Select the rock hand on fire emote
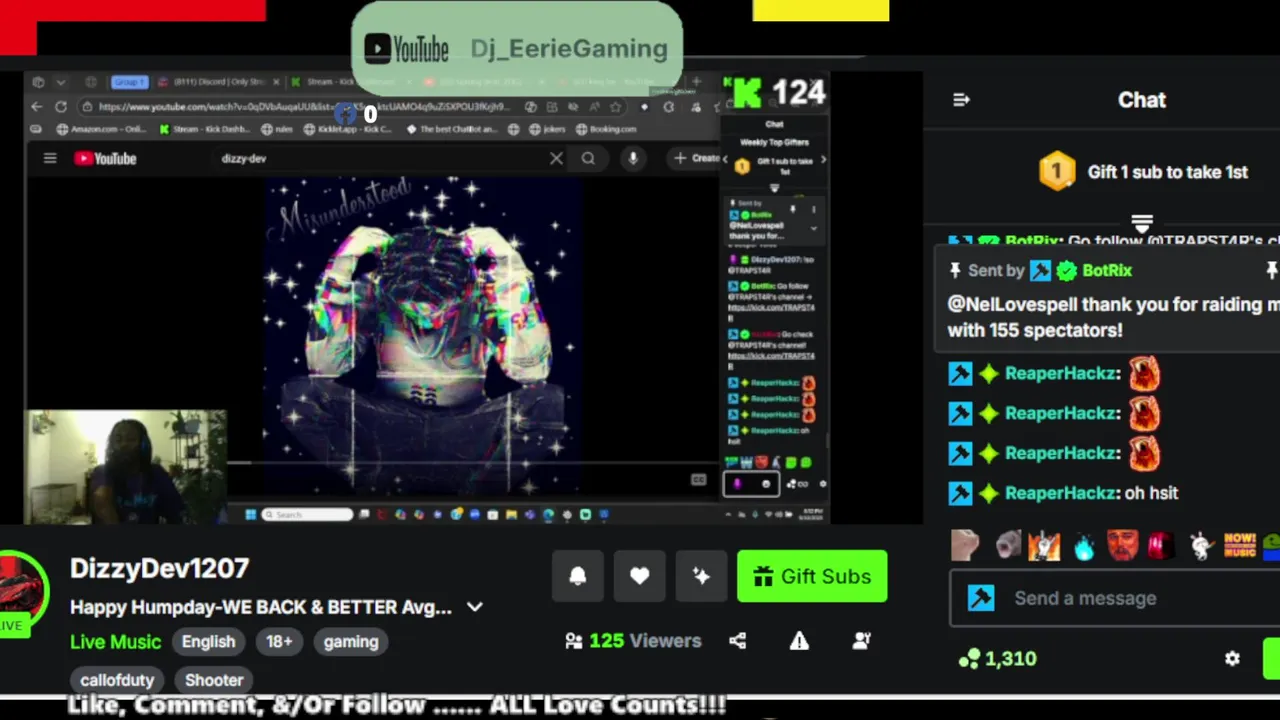The height and width of the screenshot is (720, 1280). [1044, 546]
